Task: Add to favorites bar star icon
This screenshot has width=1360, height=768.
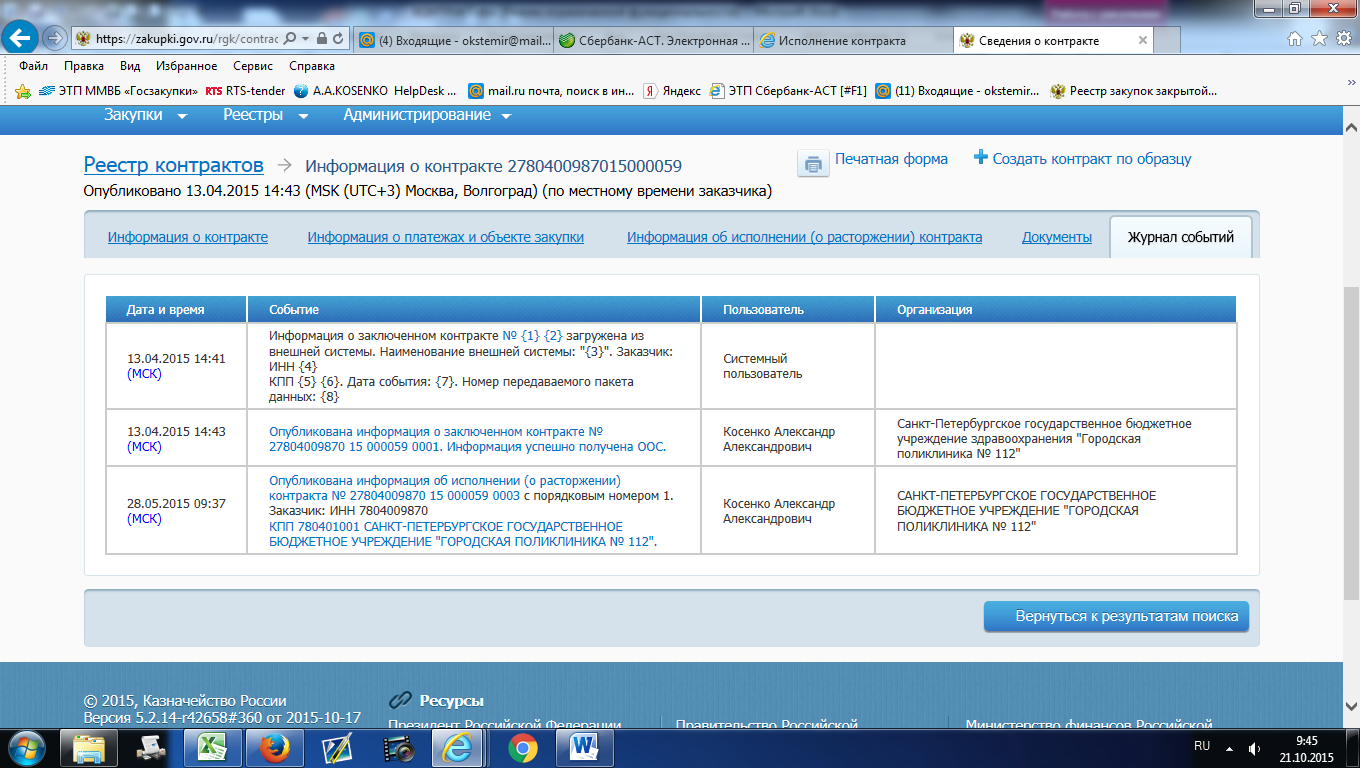Action: pyautogui.click(x=23, y=91)
